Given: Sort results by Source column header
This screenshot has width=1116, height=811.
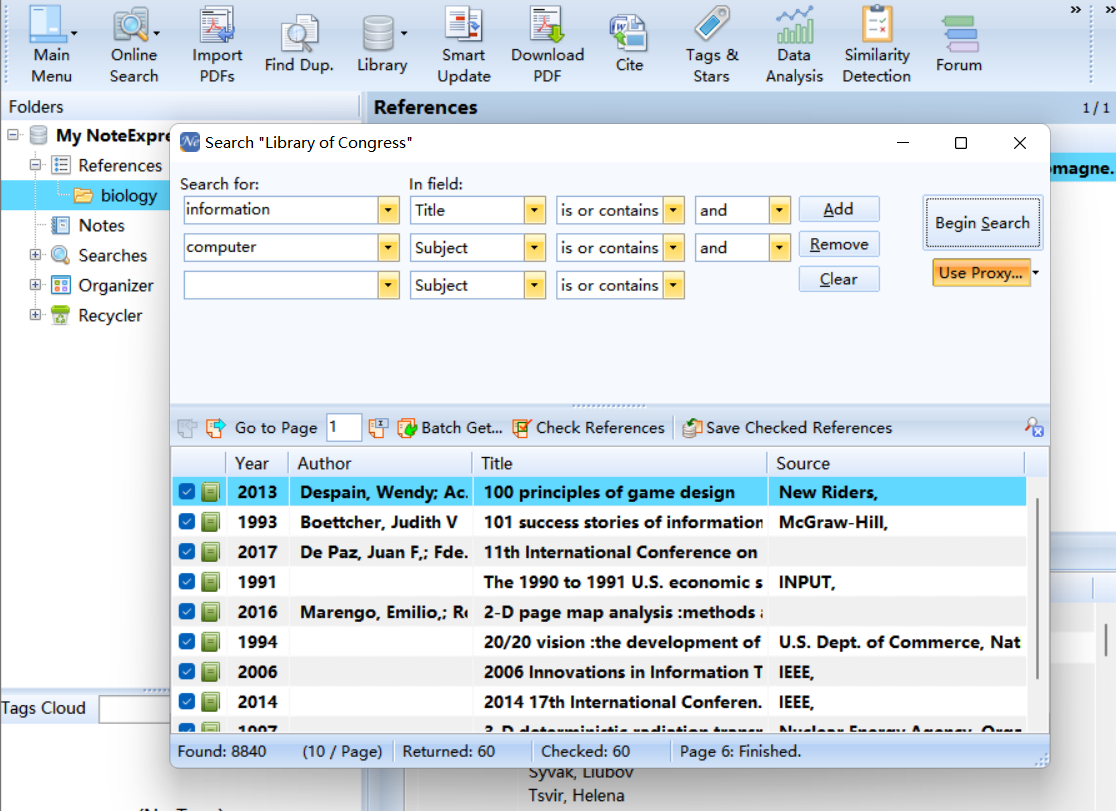Looking at the screenshot, I should coord(895,464).
